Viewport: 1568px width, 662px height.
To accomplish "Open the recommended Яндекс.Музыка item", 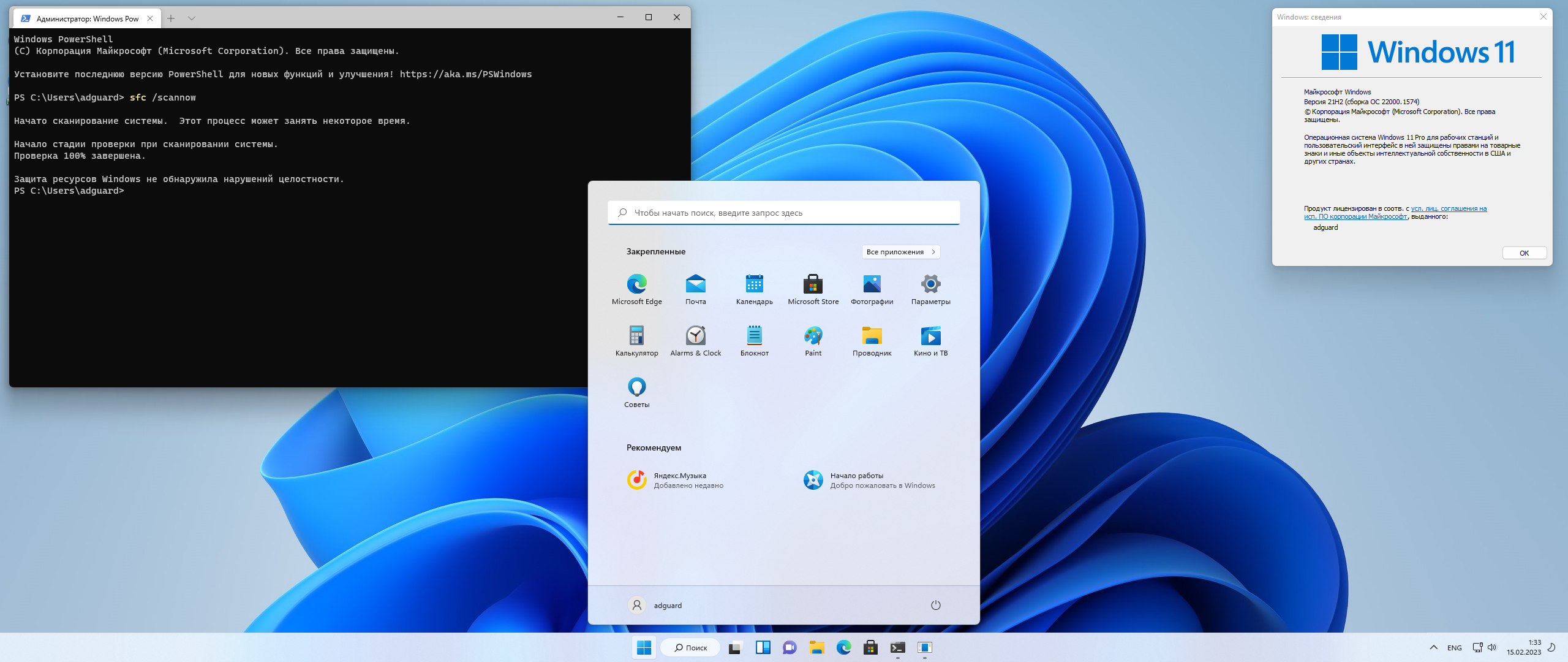I will click(676, 480).
